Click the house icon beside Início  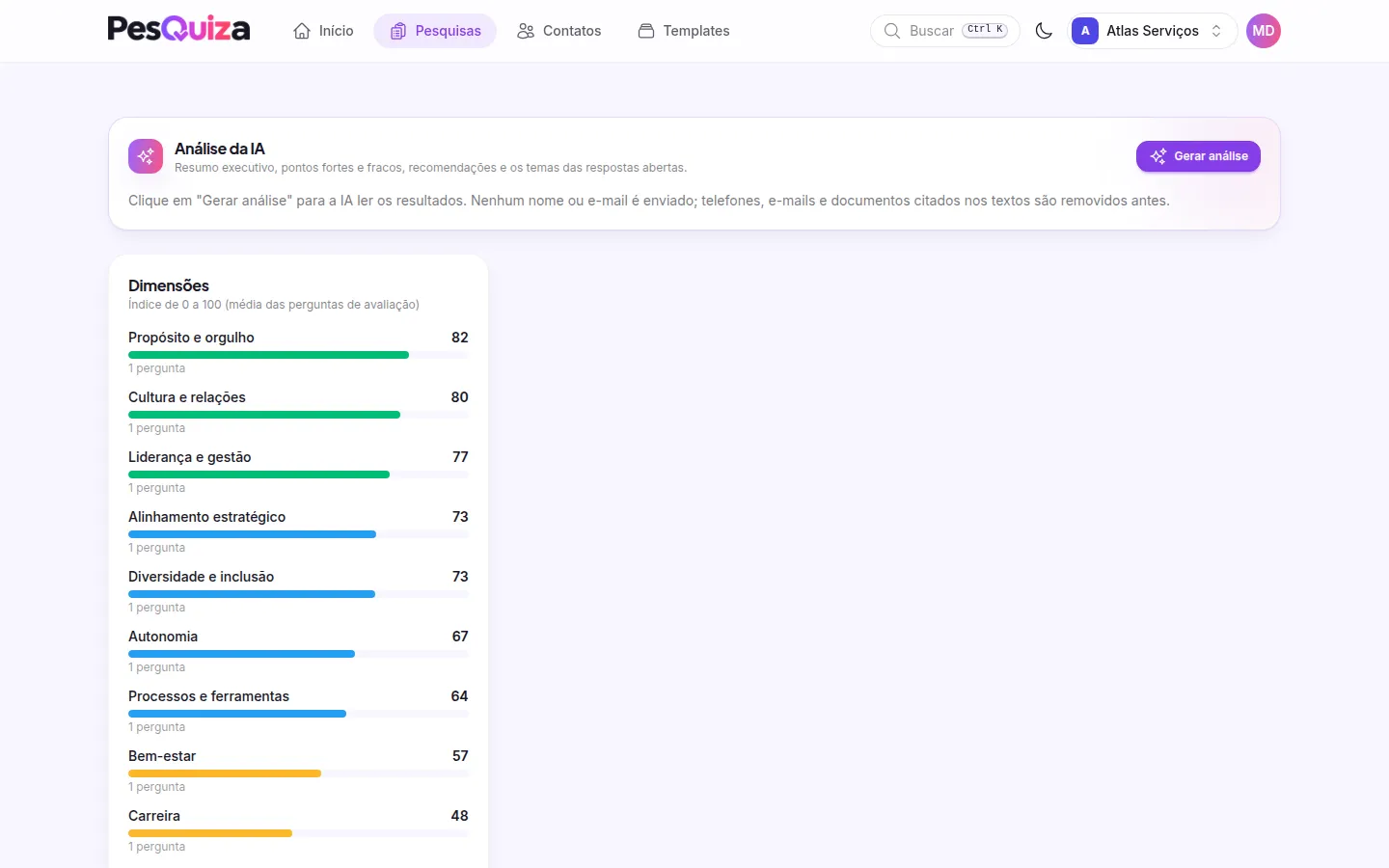coord(302,31)
